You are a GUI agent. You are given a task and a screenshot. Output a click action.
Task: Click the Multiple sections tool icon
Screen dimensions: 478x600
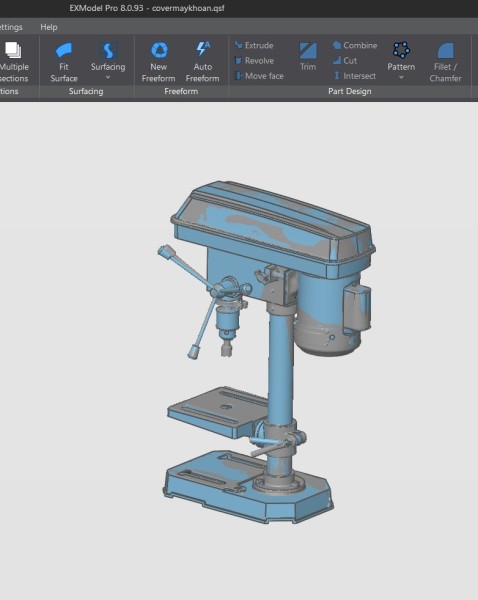tap(13, 50)
